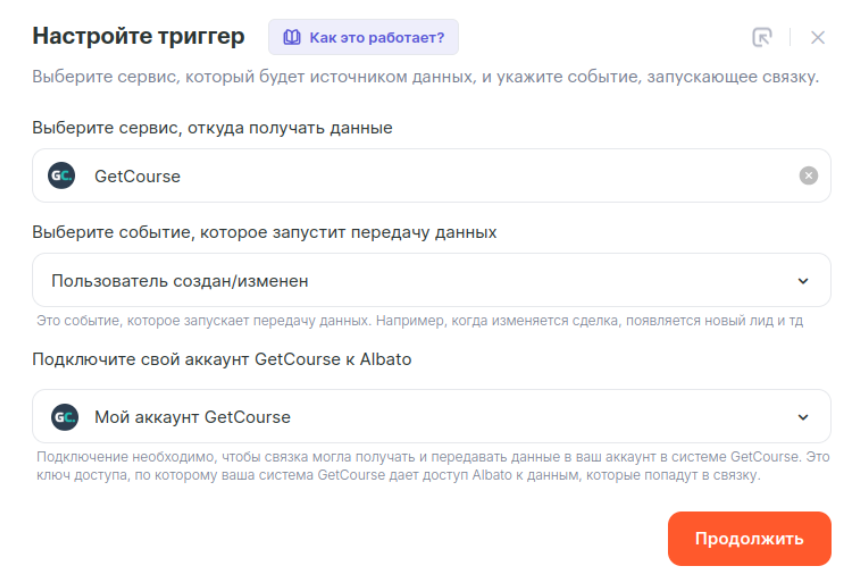Expand the event list using its chevron arrow
Screen dimensions: 843x581
coord(803,281)
